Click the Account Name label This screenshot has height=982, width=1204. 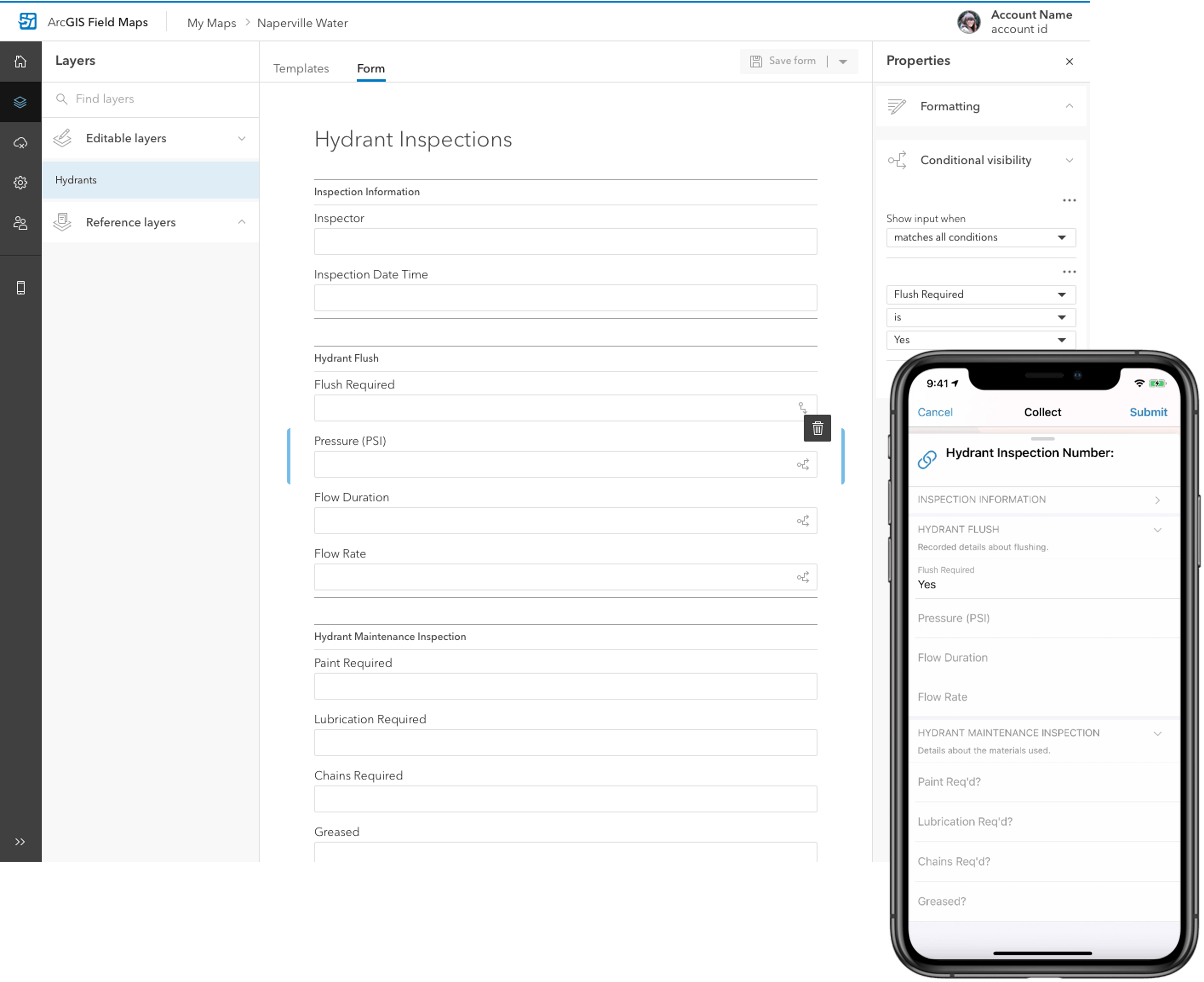pos(1031,15)
